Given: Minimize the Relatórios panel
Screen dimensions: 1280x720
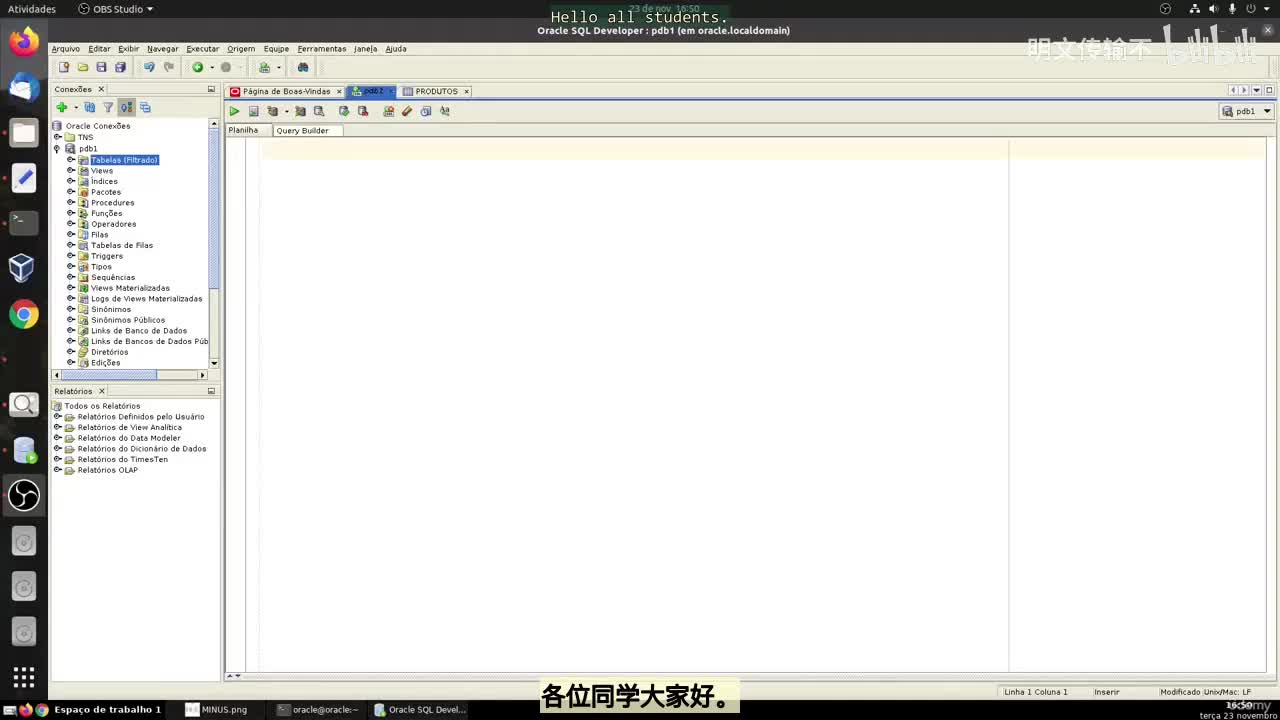Looking at the screenshot, I should 211,391.
